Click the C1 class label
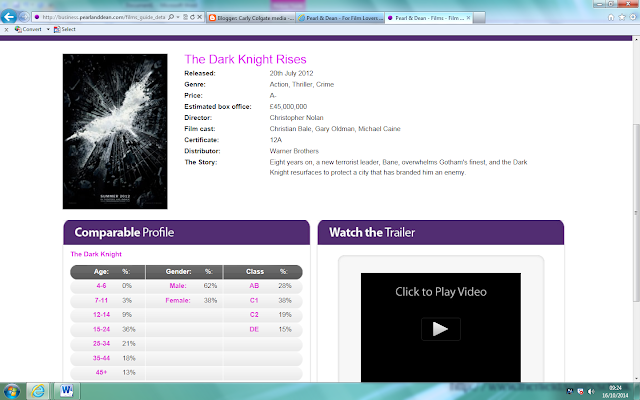 pyautogui.click(x=254, y=300)
